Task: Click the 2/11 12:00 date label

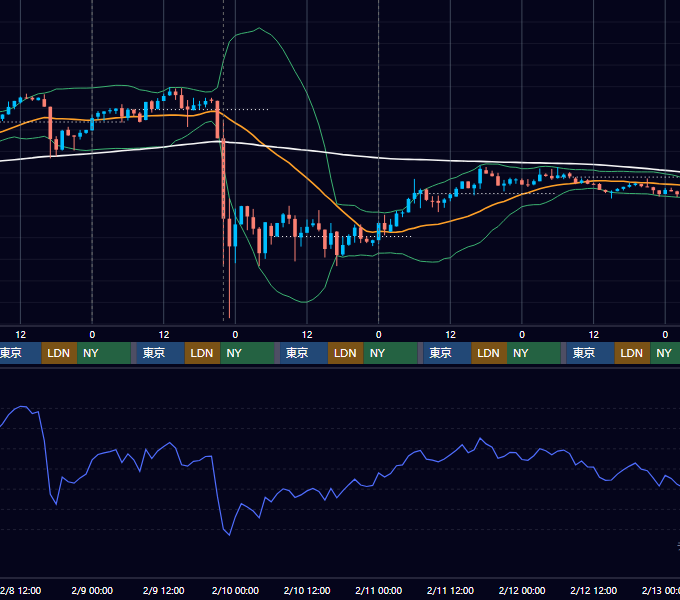Action: [x=450, y=590]
